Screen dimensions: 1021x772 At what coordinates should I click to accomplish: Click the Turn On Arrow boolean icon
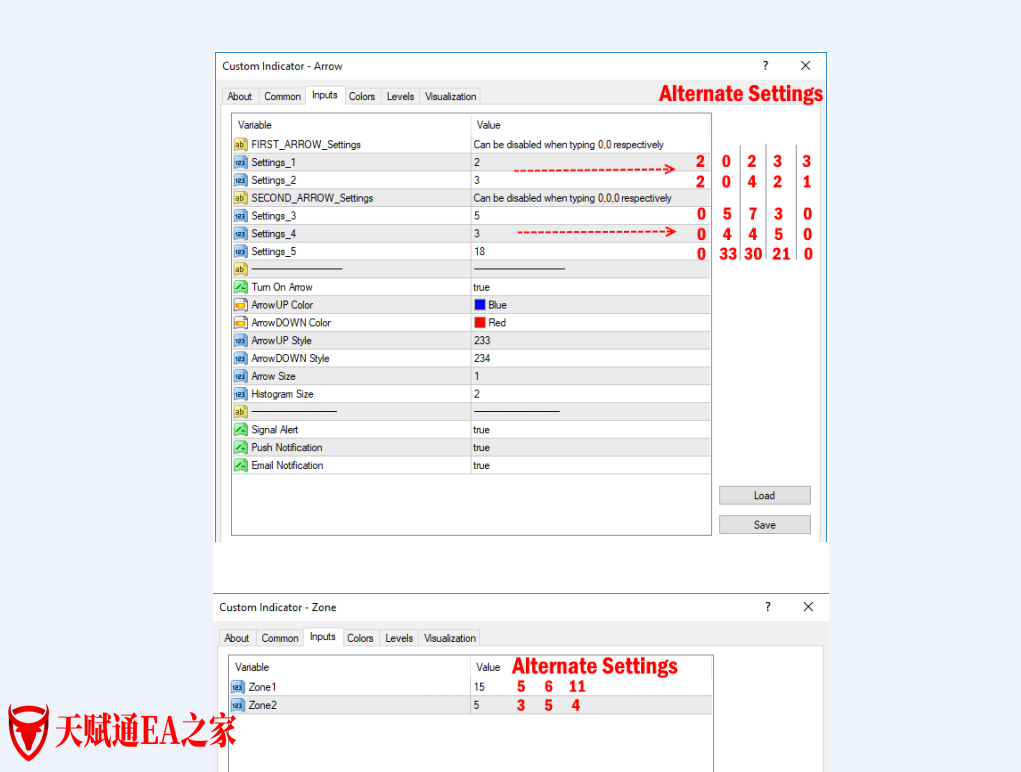tap(240, 287)
